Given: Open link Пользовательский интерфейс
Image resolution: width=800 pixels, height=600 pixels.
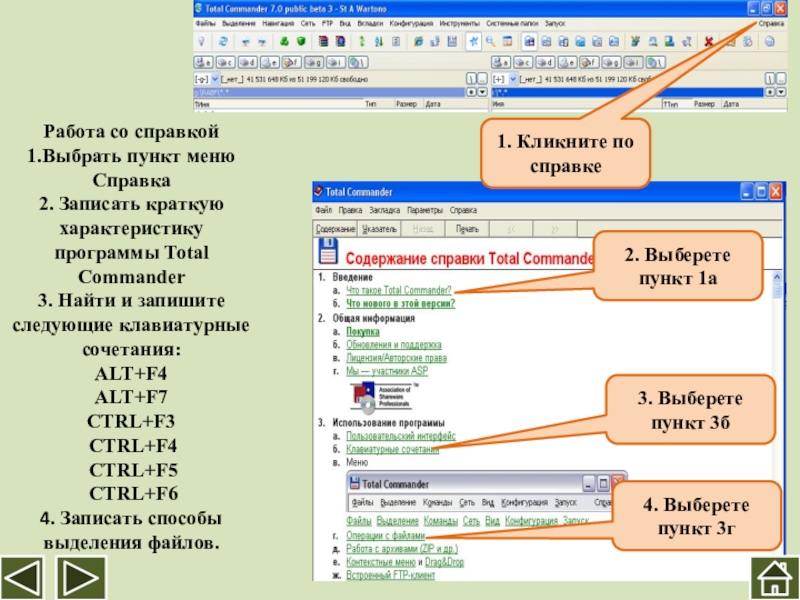Looking at the screenshot, I should pos(401,436).
